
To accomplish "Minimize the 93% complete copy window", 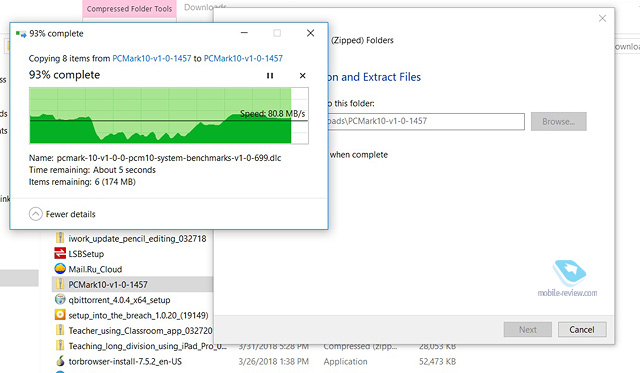I will (244, 33).
